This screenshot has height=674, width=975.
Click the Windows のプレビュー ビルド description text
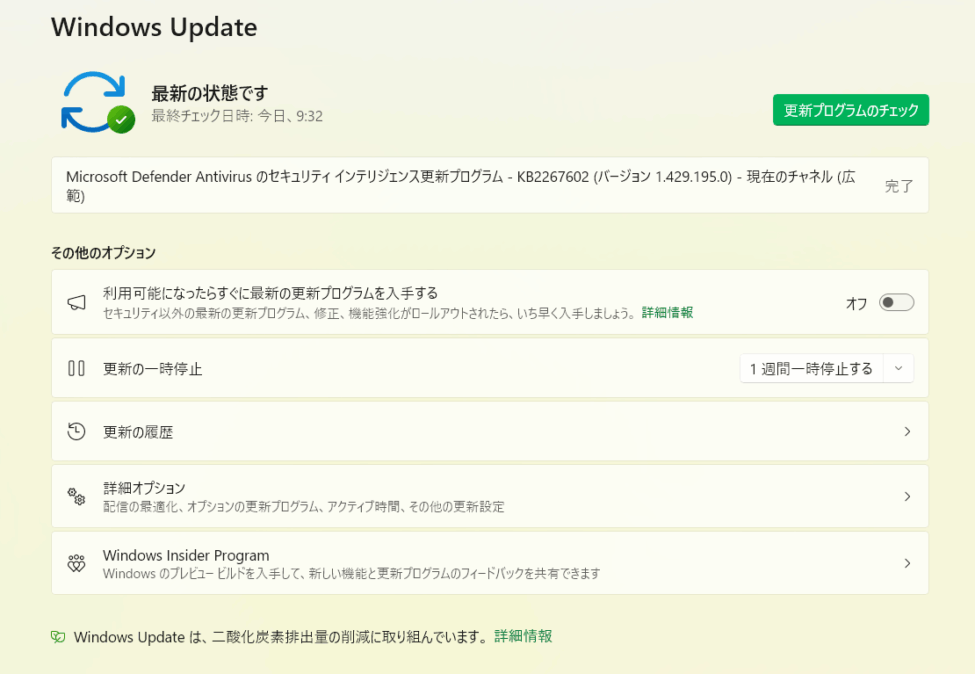point(351,573)
